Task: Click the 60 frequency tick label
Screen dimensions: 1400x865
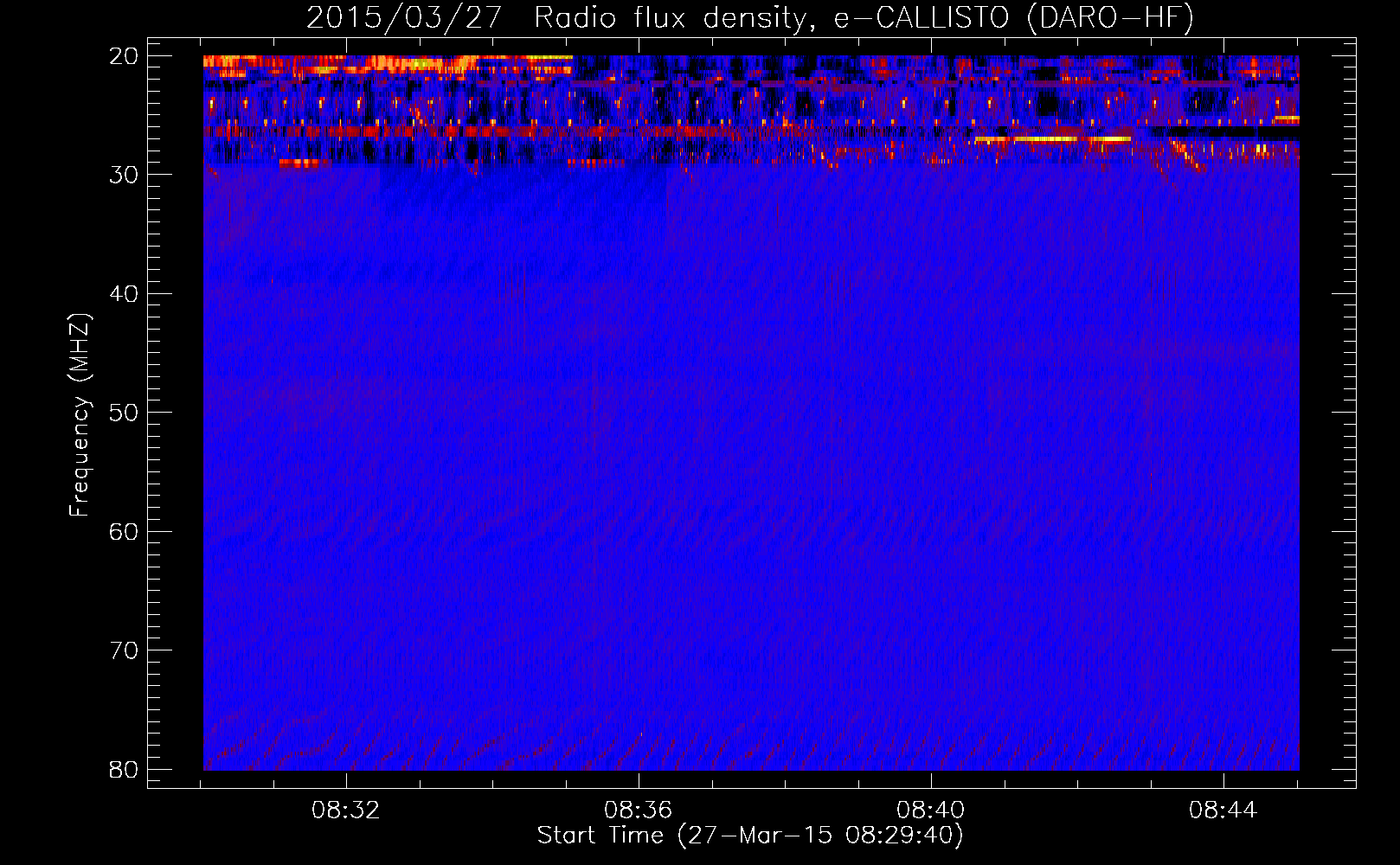Action: point(124,531)
